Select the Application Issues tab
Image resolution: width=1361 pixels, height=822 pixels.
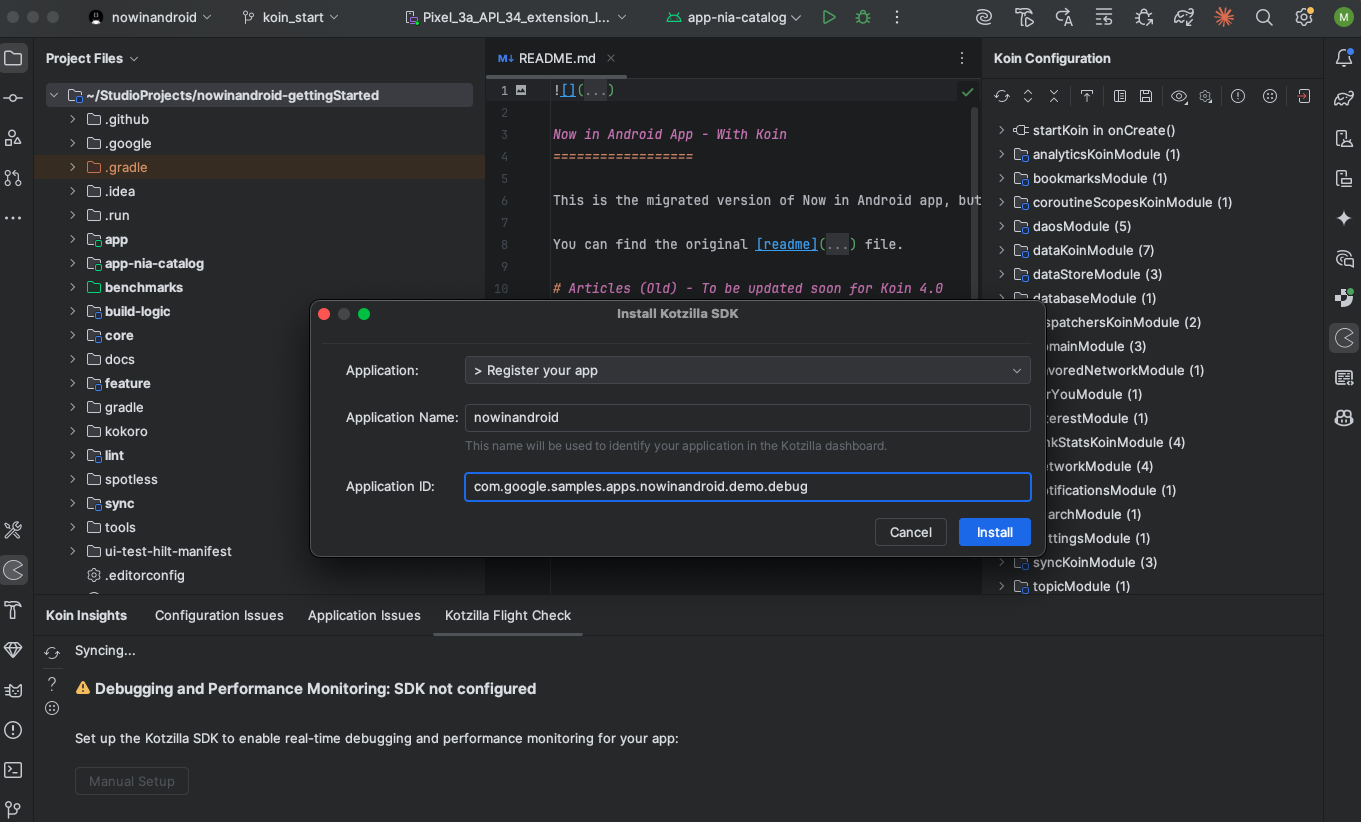pos(364,615)
